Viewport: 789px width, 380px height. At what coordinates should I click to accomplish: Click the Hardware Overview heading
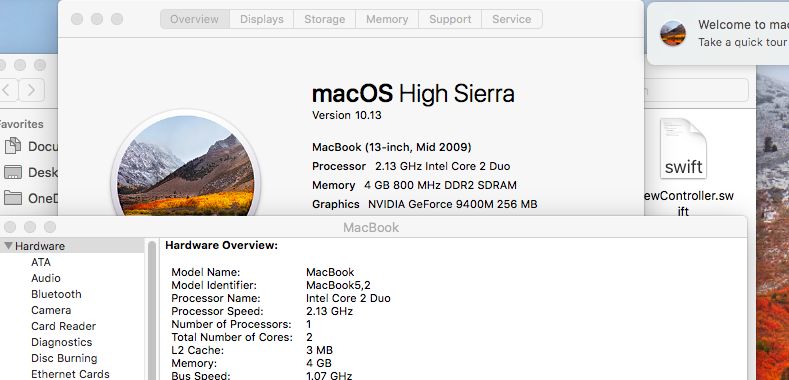(221, 246)
